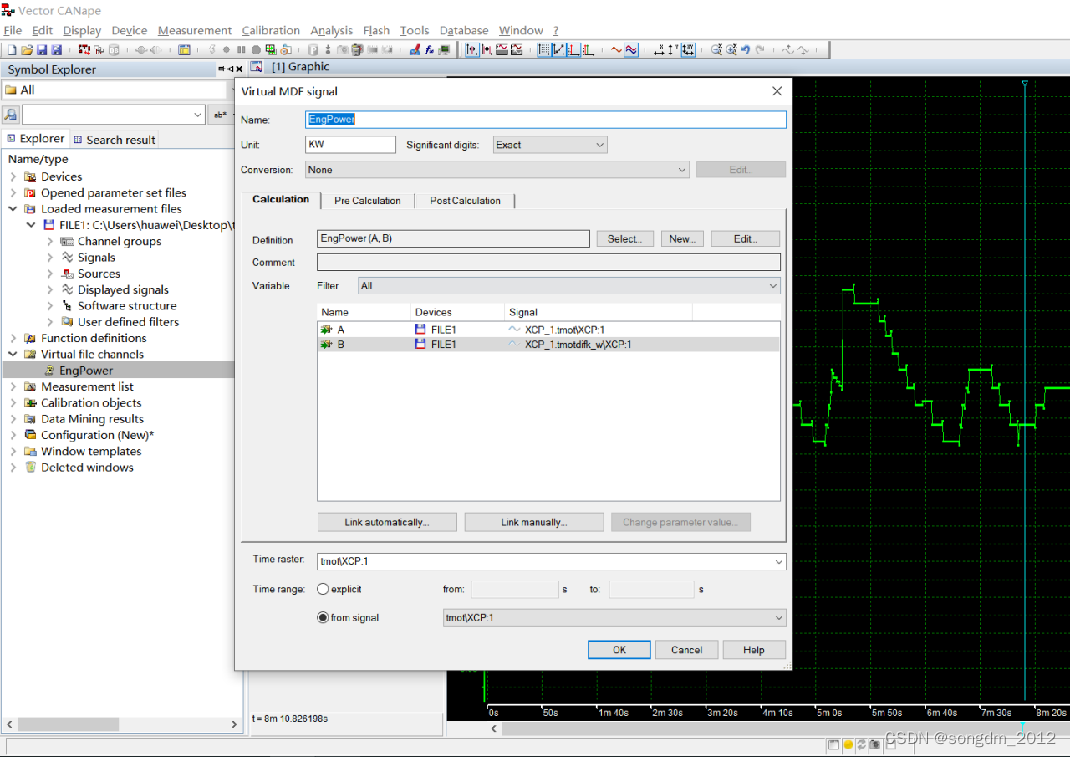The height and width of the screenshot is (757, 1071).
Task: Click the Name input field containing EngPower
Action: 545,119
